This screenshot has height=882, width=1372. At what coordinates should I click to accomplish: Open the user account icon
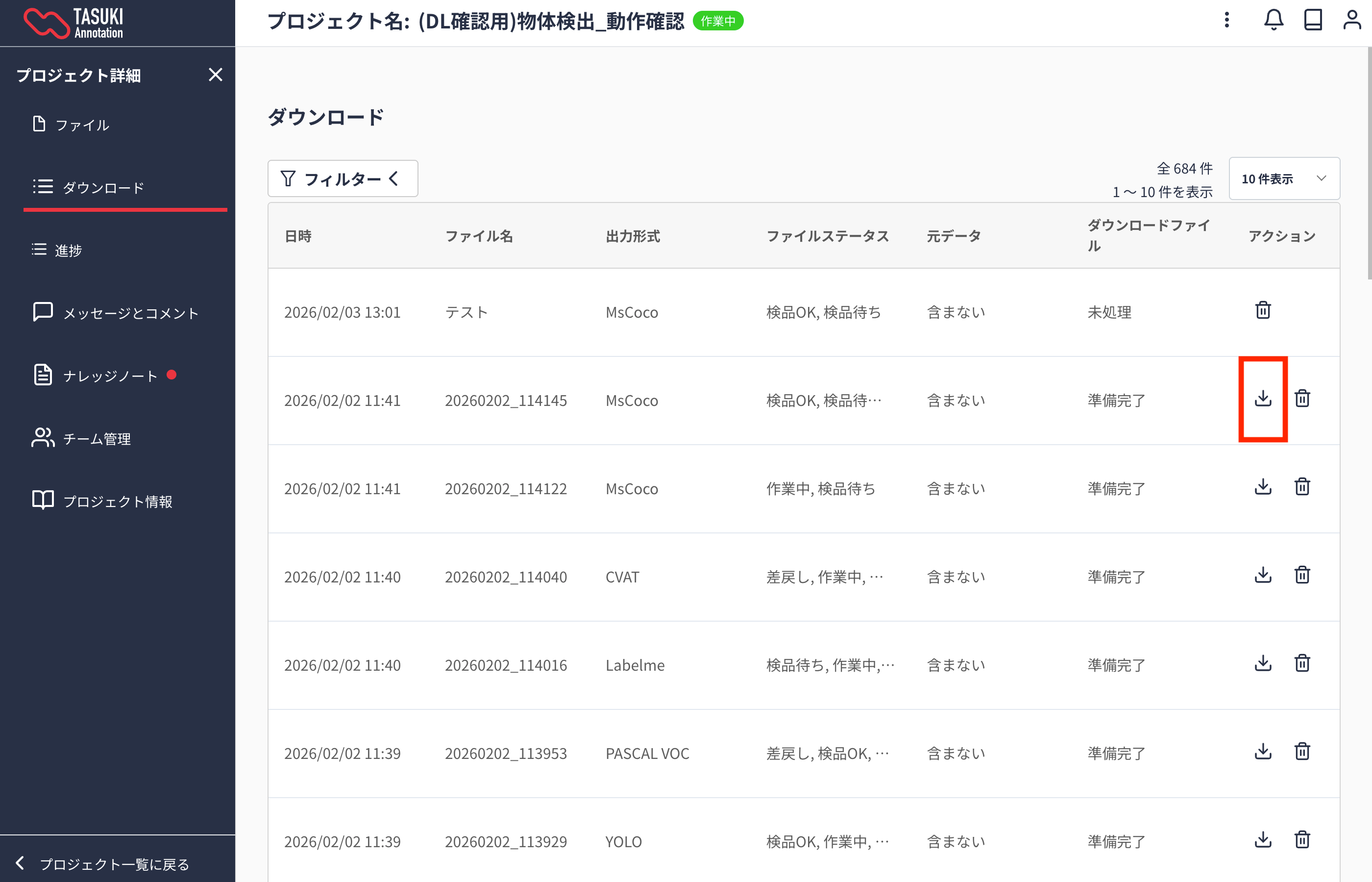coord(1351,21)
